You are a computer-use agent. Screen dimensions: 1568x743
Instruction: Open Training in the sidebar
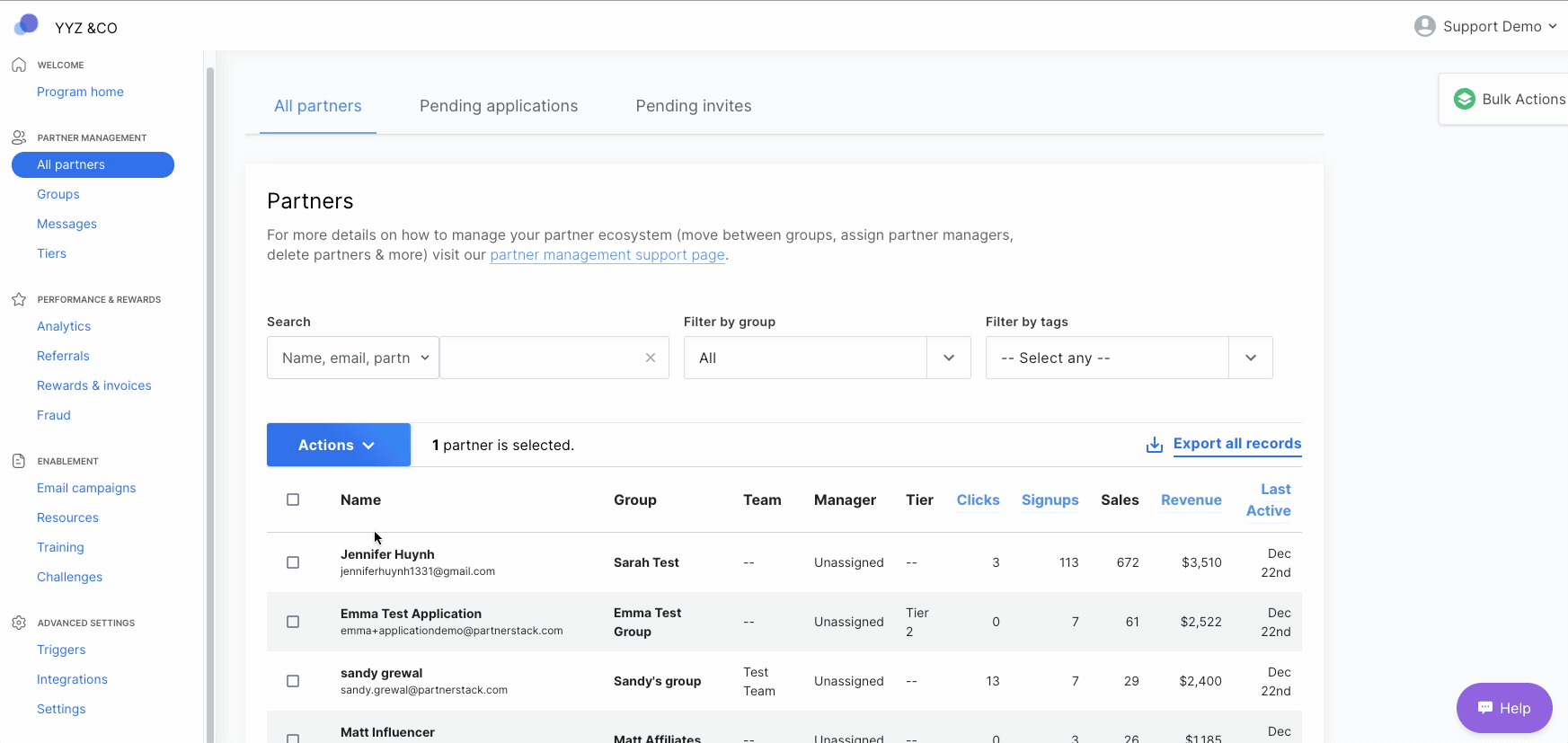(60, 547)
